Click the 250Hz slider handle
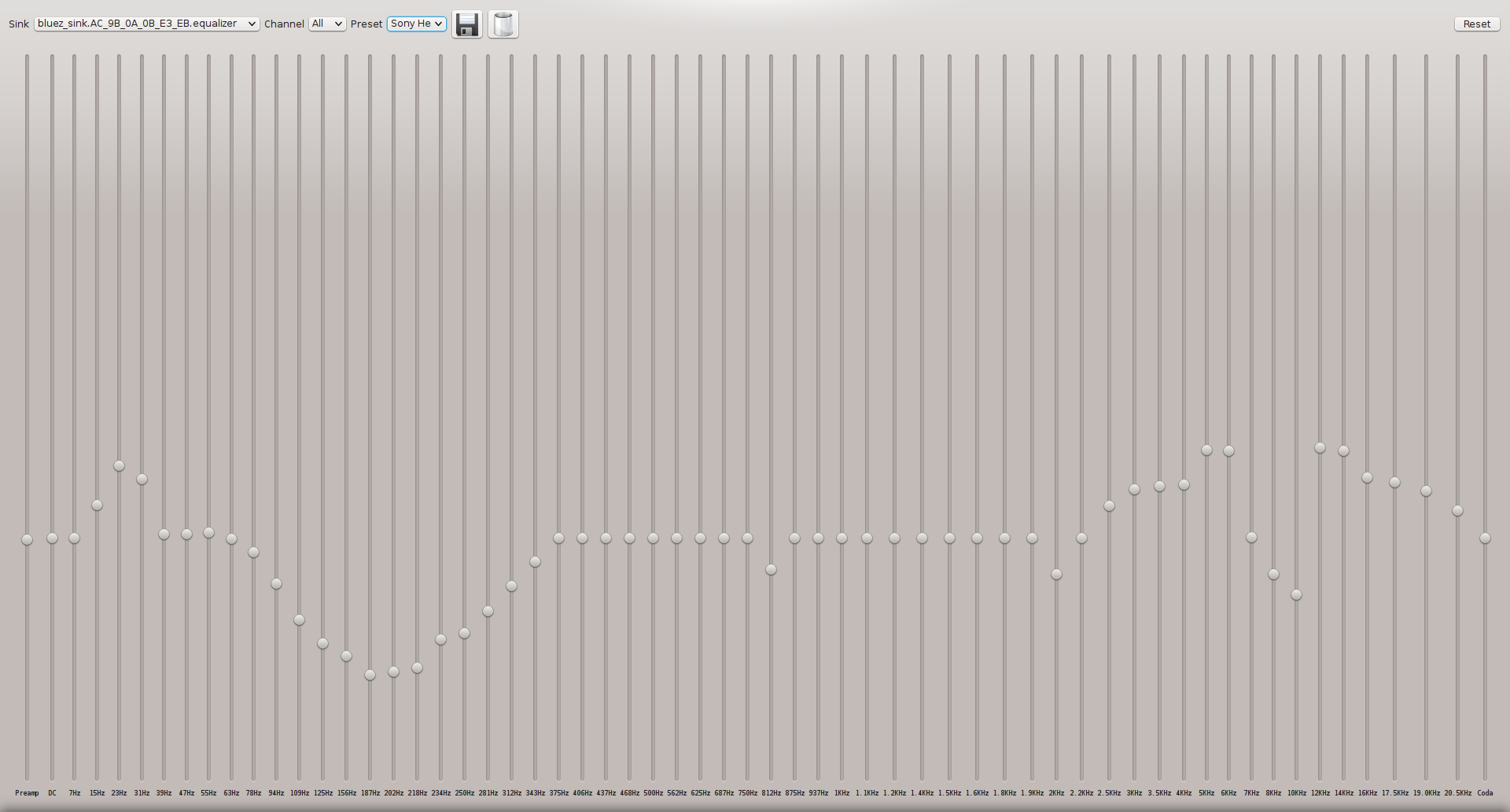 click(x=464, y=633)
